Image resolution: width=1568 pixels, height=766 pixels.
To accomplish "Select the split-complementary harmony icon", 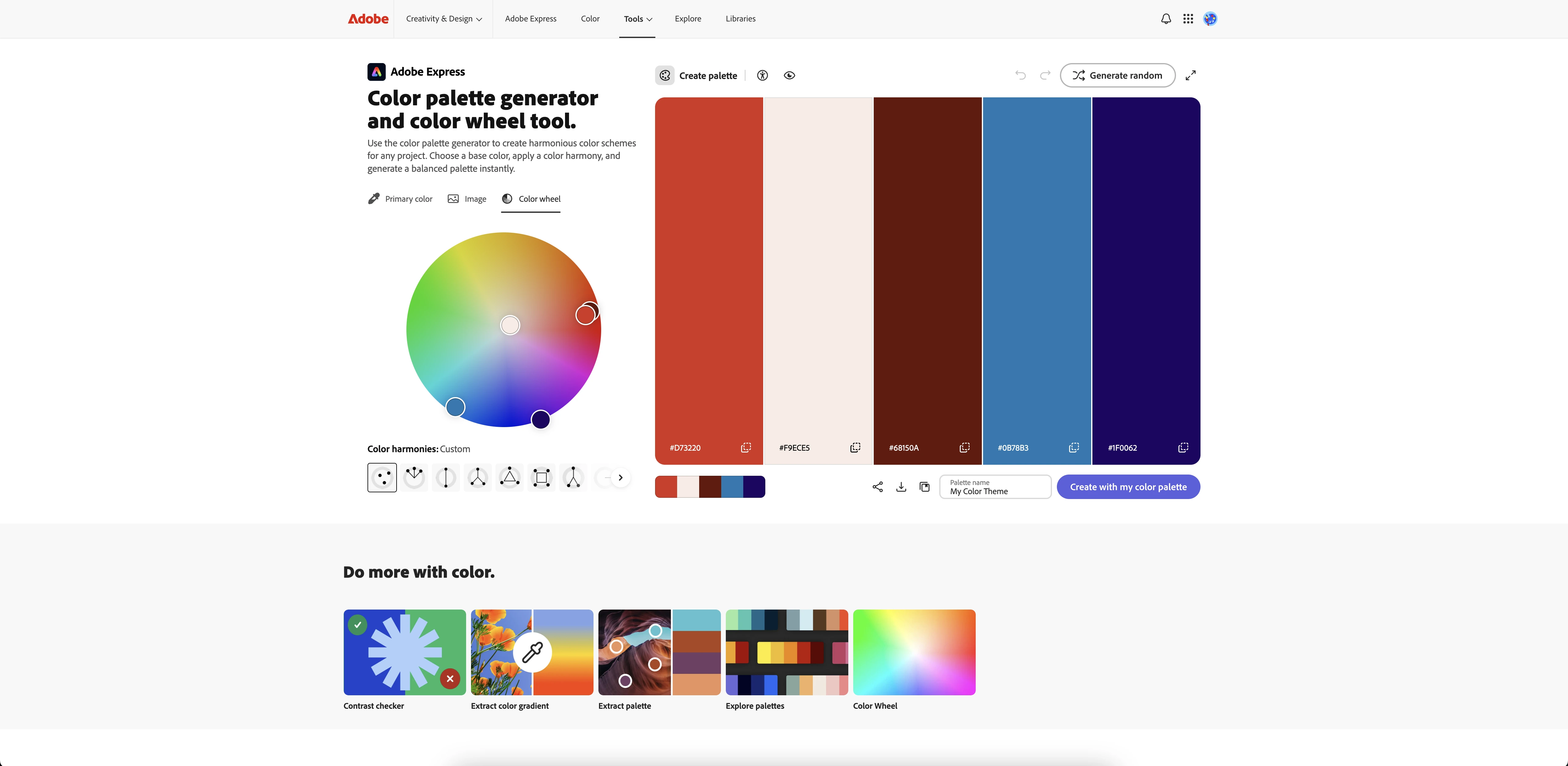I will (x=573, y=478).
